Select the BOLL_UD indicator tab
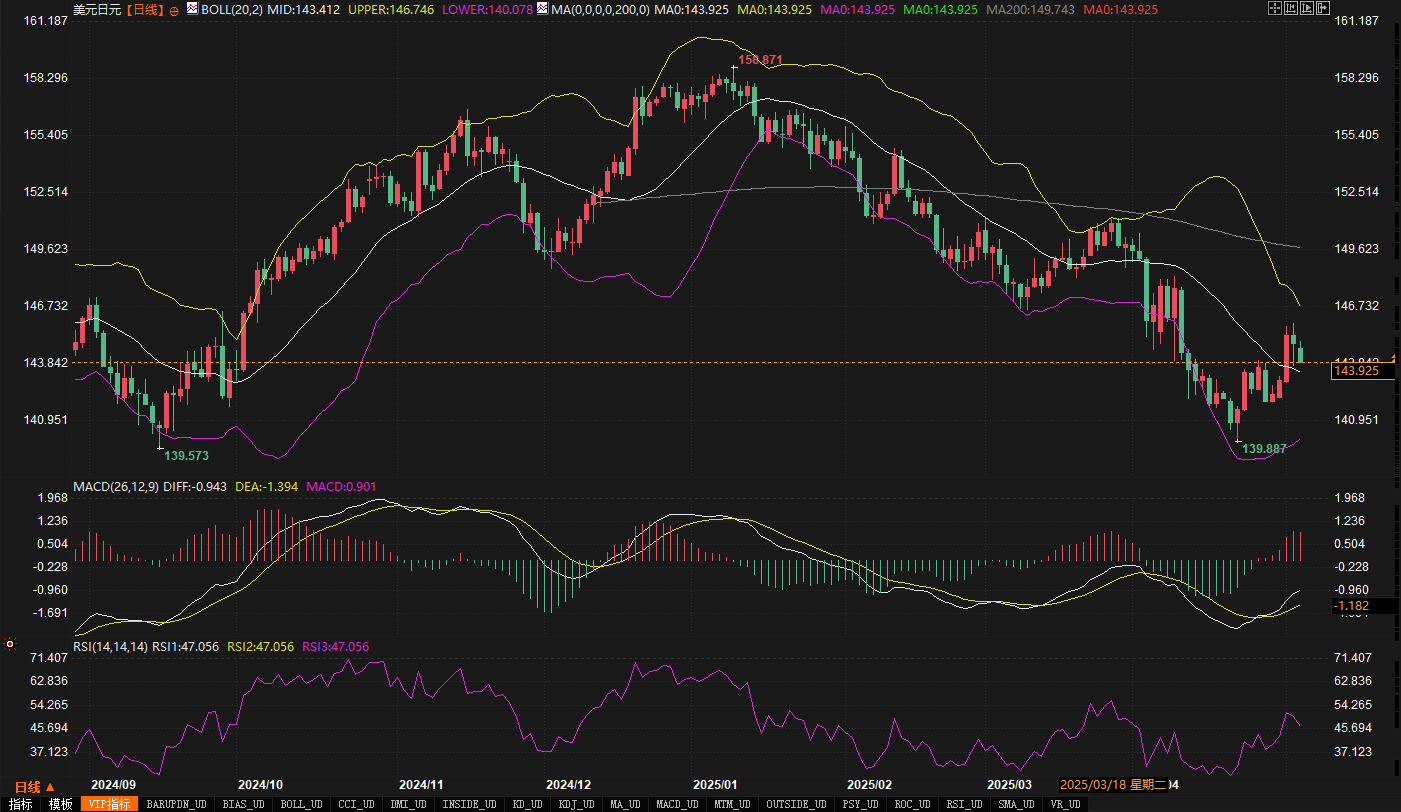This screenshot has width=1401, height=812. [x=301, y=804]
